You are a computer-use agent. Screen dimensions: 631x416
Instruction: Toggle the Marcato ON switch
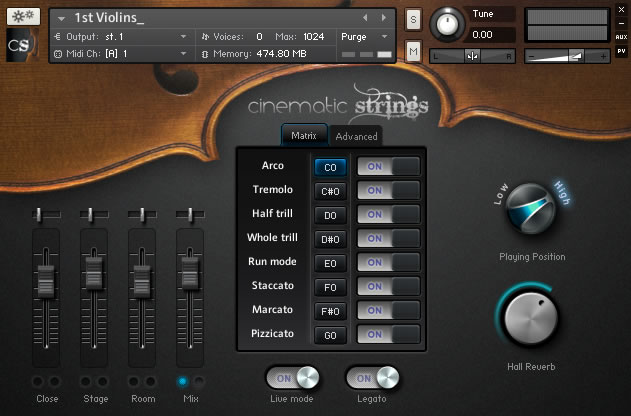click(x=388, y=310)
